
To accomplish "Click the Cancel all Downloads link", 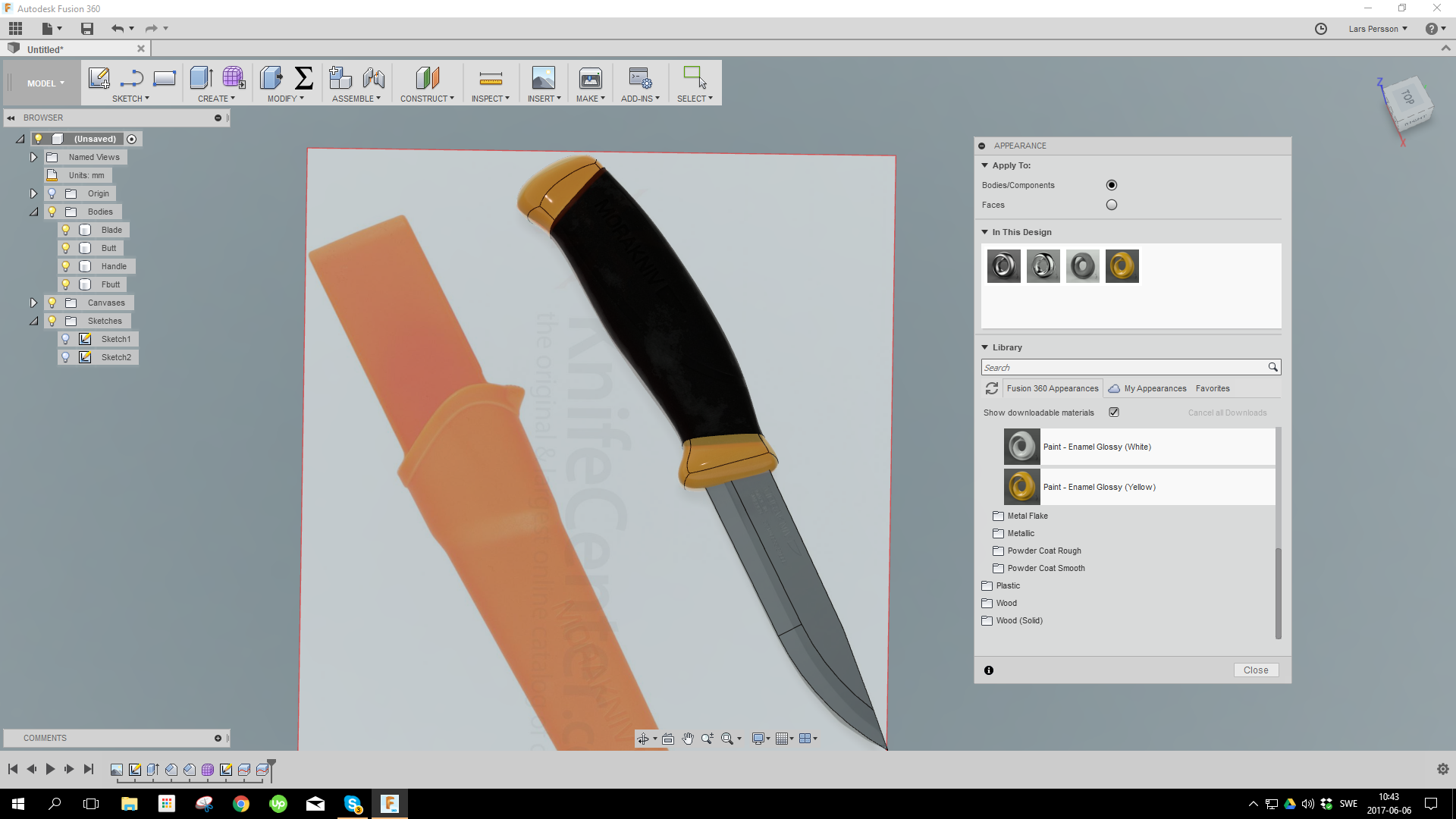I will 1227,413.
